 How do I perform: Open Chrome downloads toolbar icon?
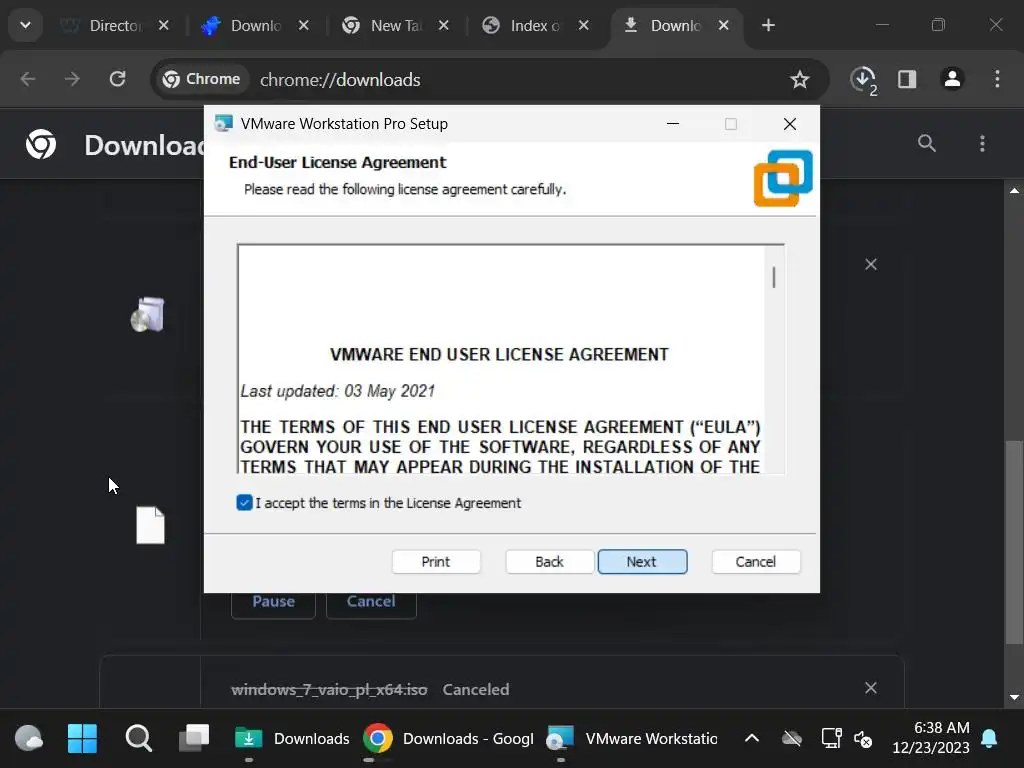863,80
